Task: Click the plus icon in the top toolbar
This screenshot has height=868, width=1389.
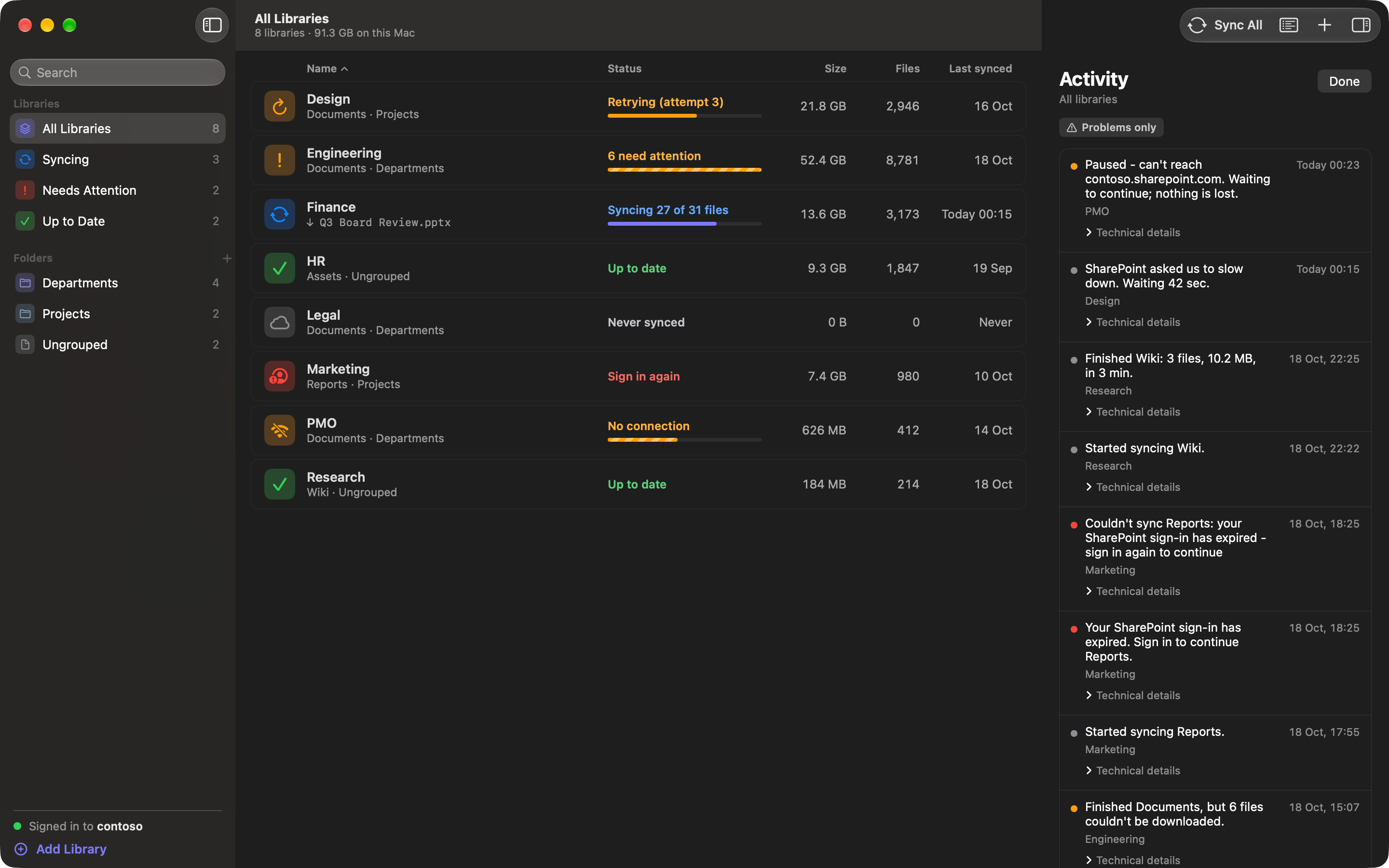Action: tap(1324, 25)
